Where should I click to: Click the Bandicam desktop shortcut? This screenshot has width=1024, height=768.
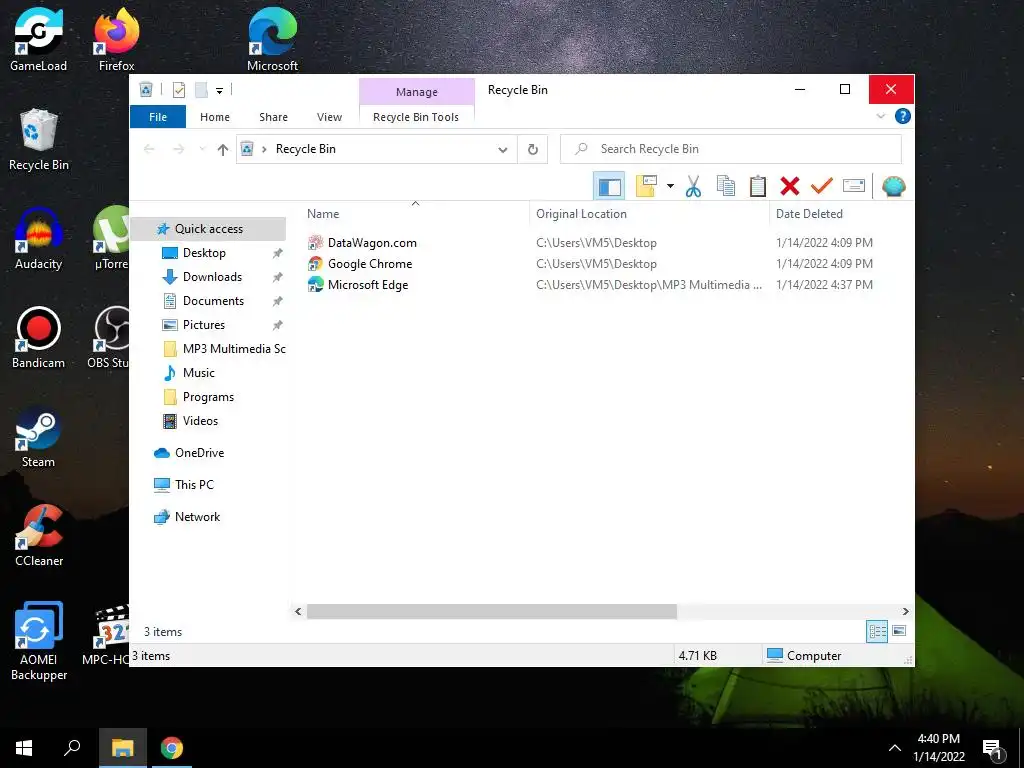pos(39,338)
